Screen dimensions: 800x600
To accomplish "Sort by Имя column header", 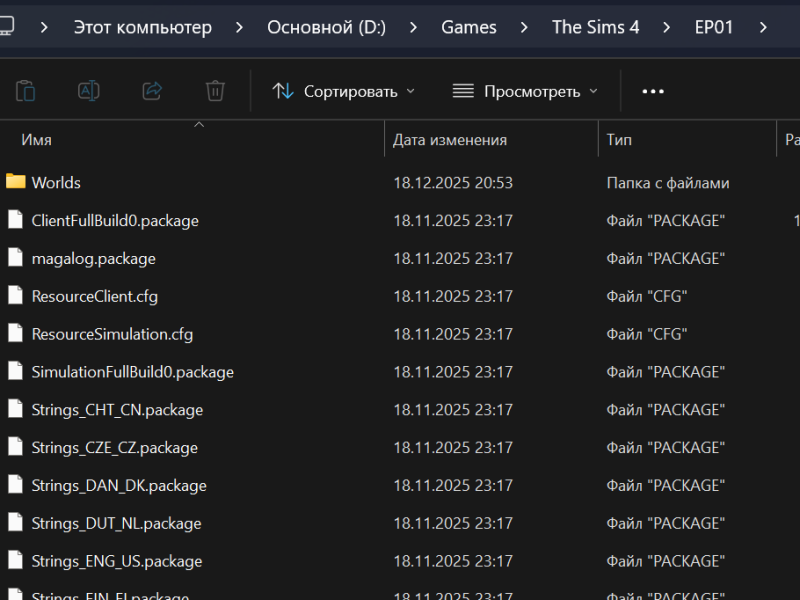I will point(37,140).
